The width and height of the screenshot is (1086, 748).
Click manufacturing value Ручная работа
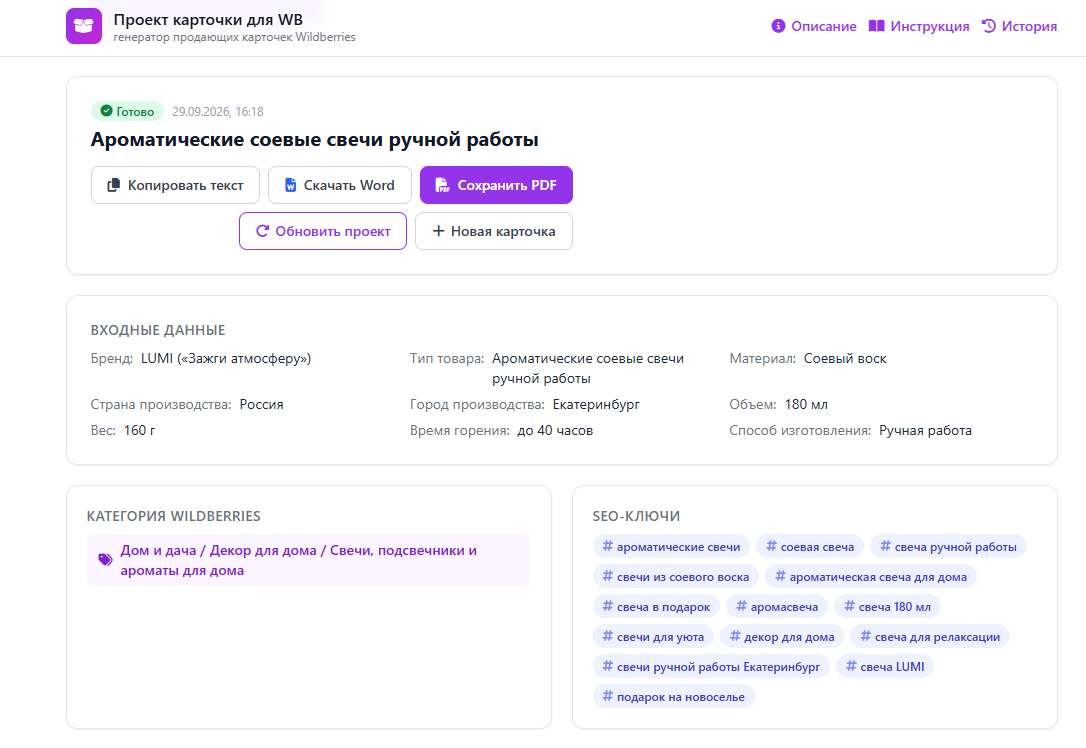tap(925, 431)
